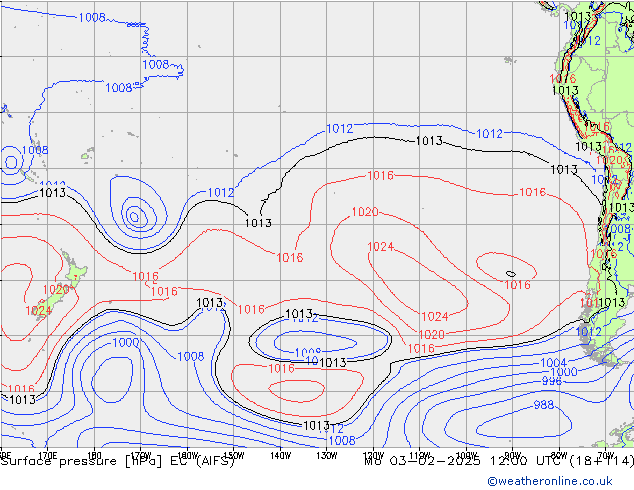Click the "130W" longitude label
The width and height of the screenshot is (634, 490).
coord(327,455)
